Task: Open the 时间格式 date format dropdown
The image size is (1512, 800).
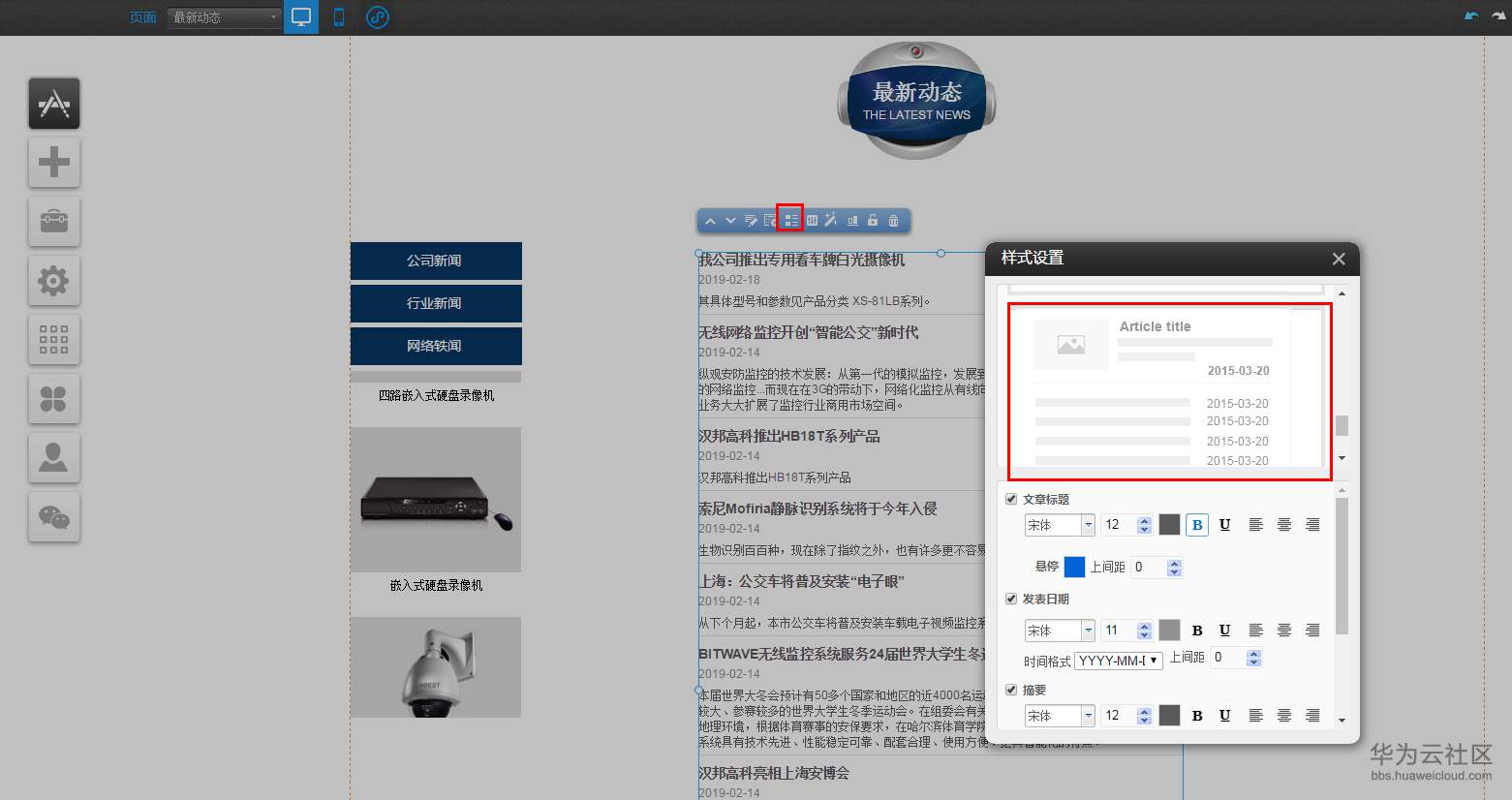Action: click(1118, 661)
